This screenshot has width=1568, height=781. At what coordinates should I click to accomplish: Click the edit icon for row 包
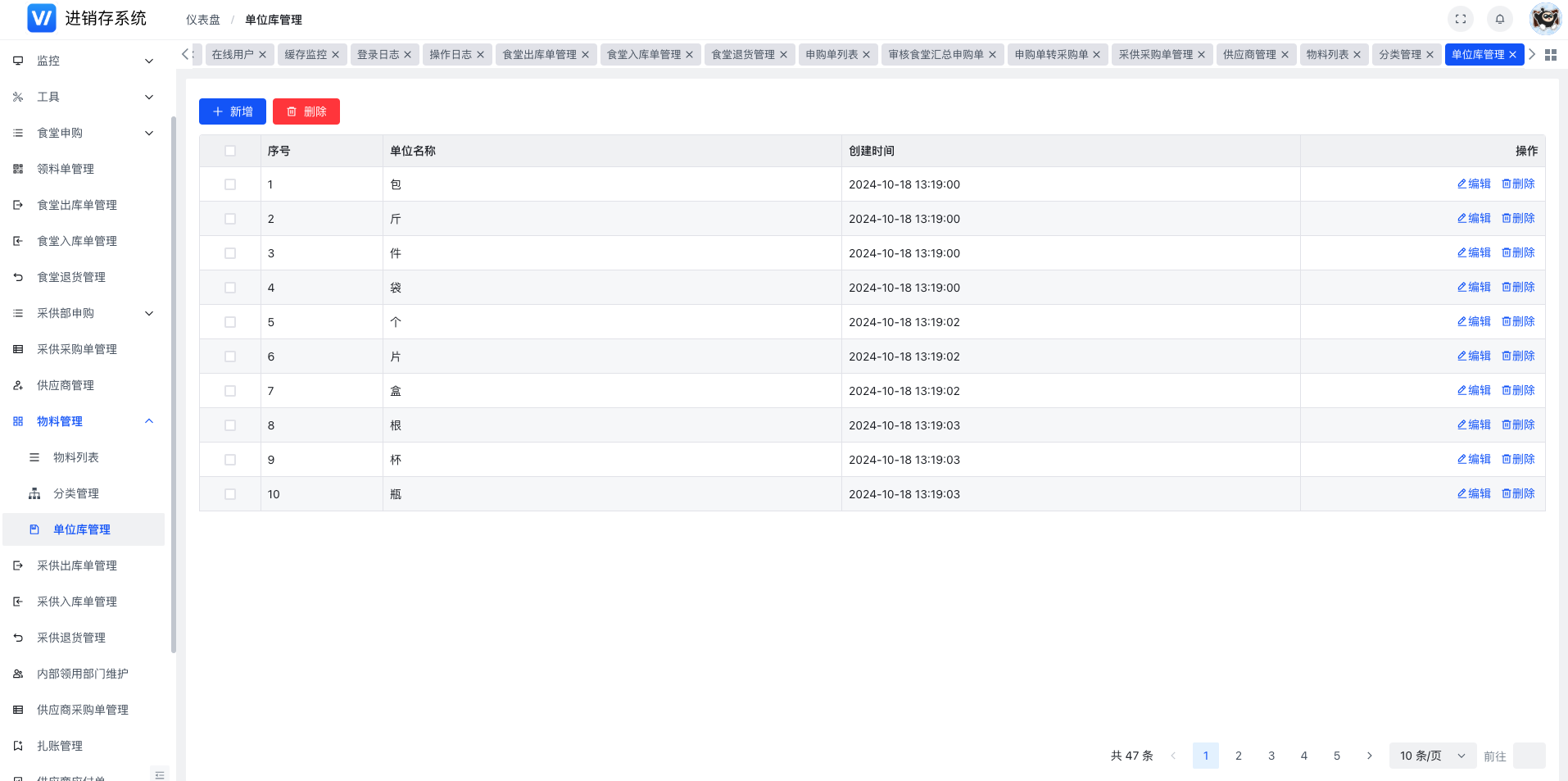1474,184
